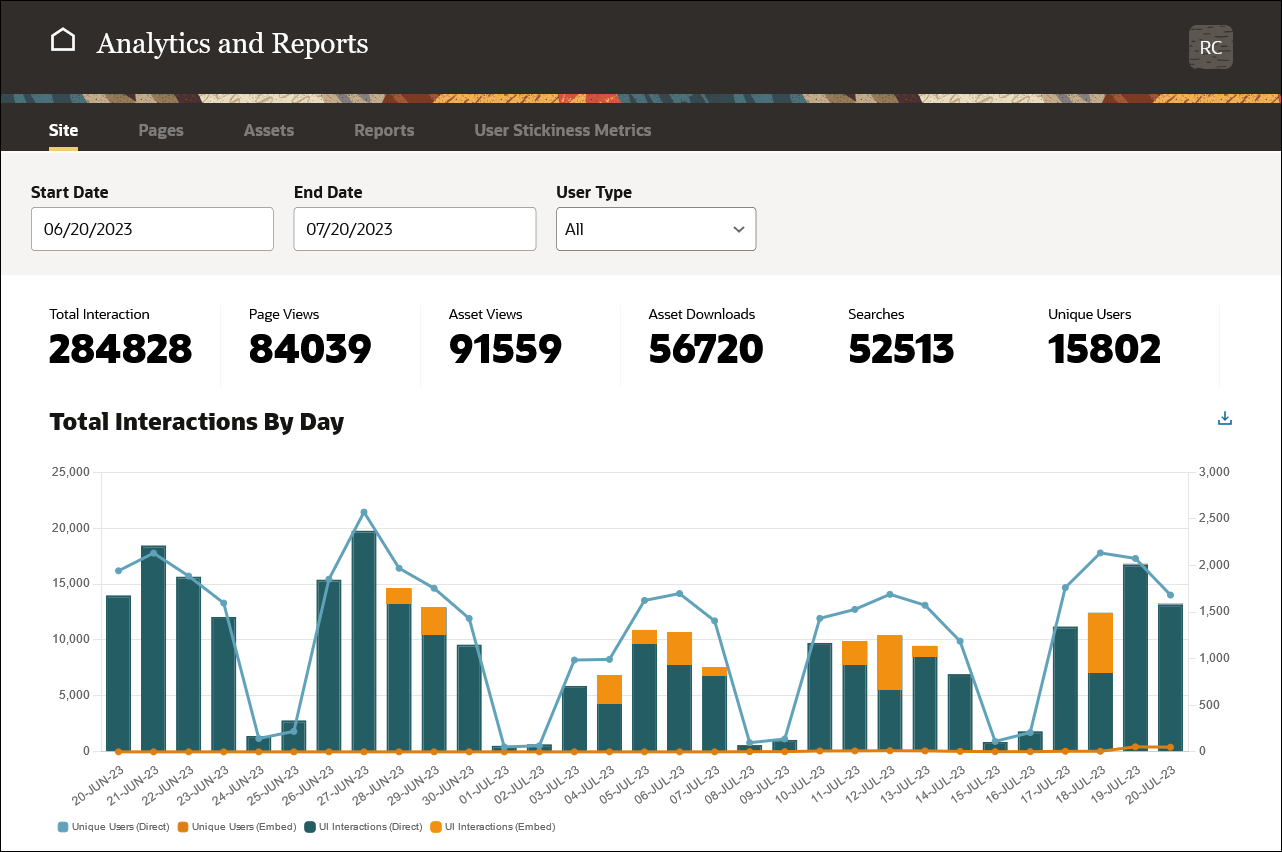Open the Assets tab
The height and width of the screenshot is (852, 1282).
(268, 130)
